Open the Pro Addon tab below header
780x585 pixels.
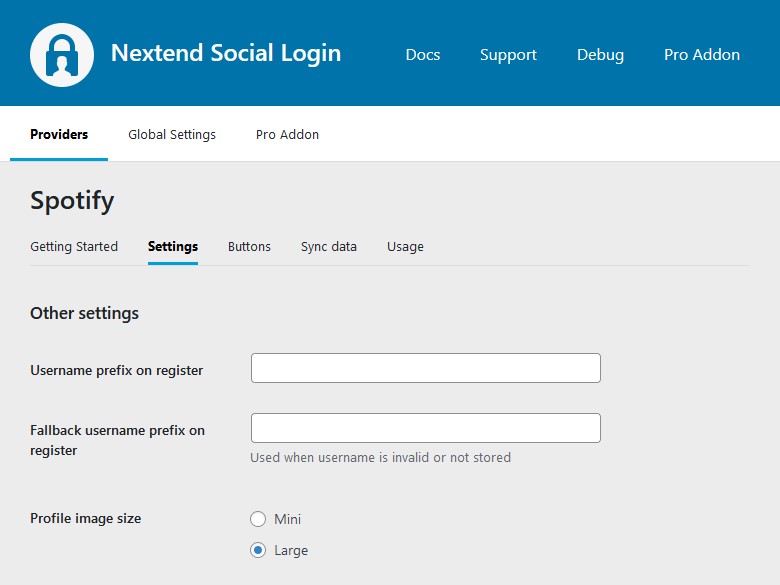click(x=287, y=134)
